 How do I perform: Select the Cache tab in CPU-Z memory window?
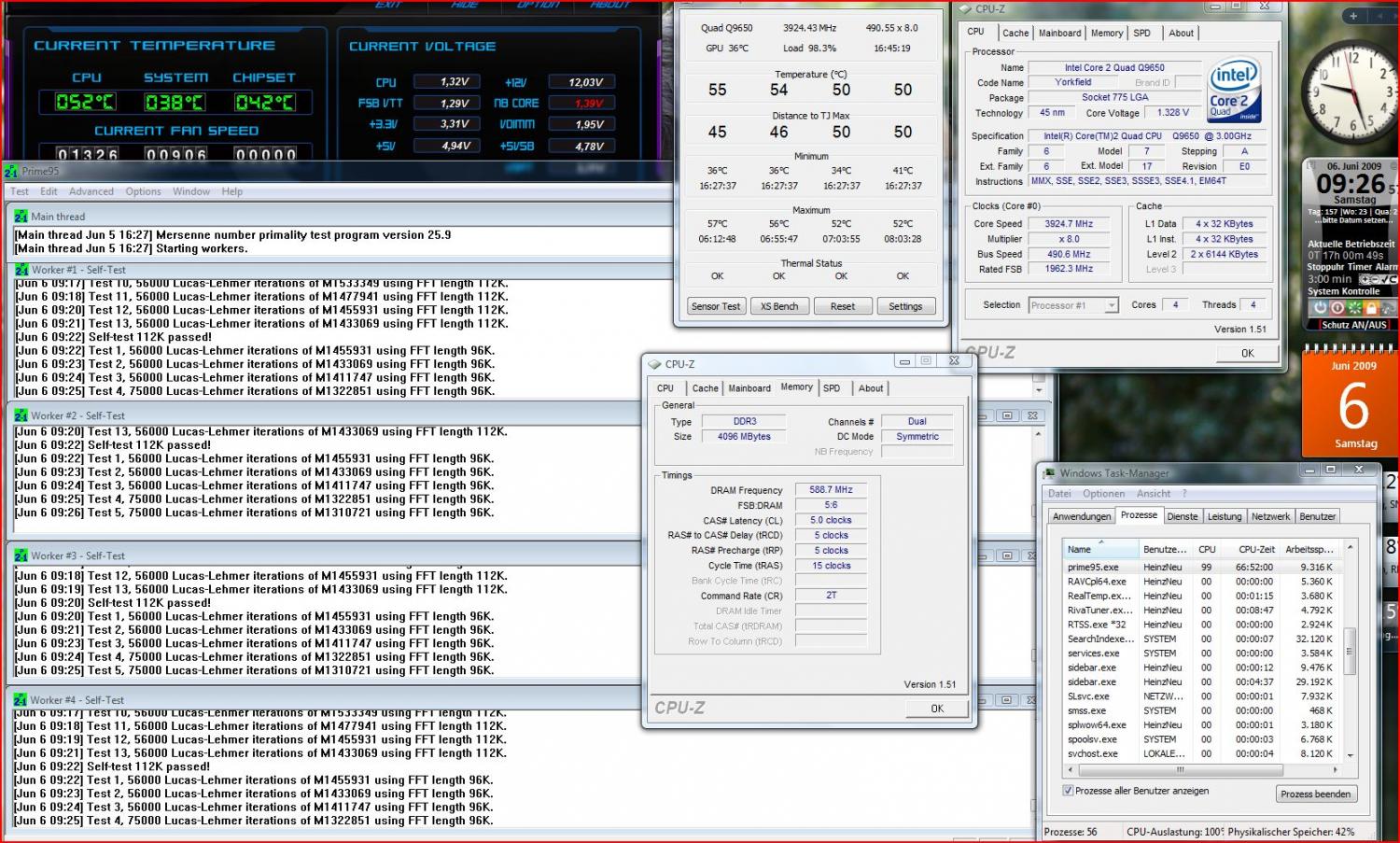(706, 388)
